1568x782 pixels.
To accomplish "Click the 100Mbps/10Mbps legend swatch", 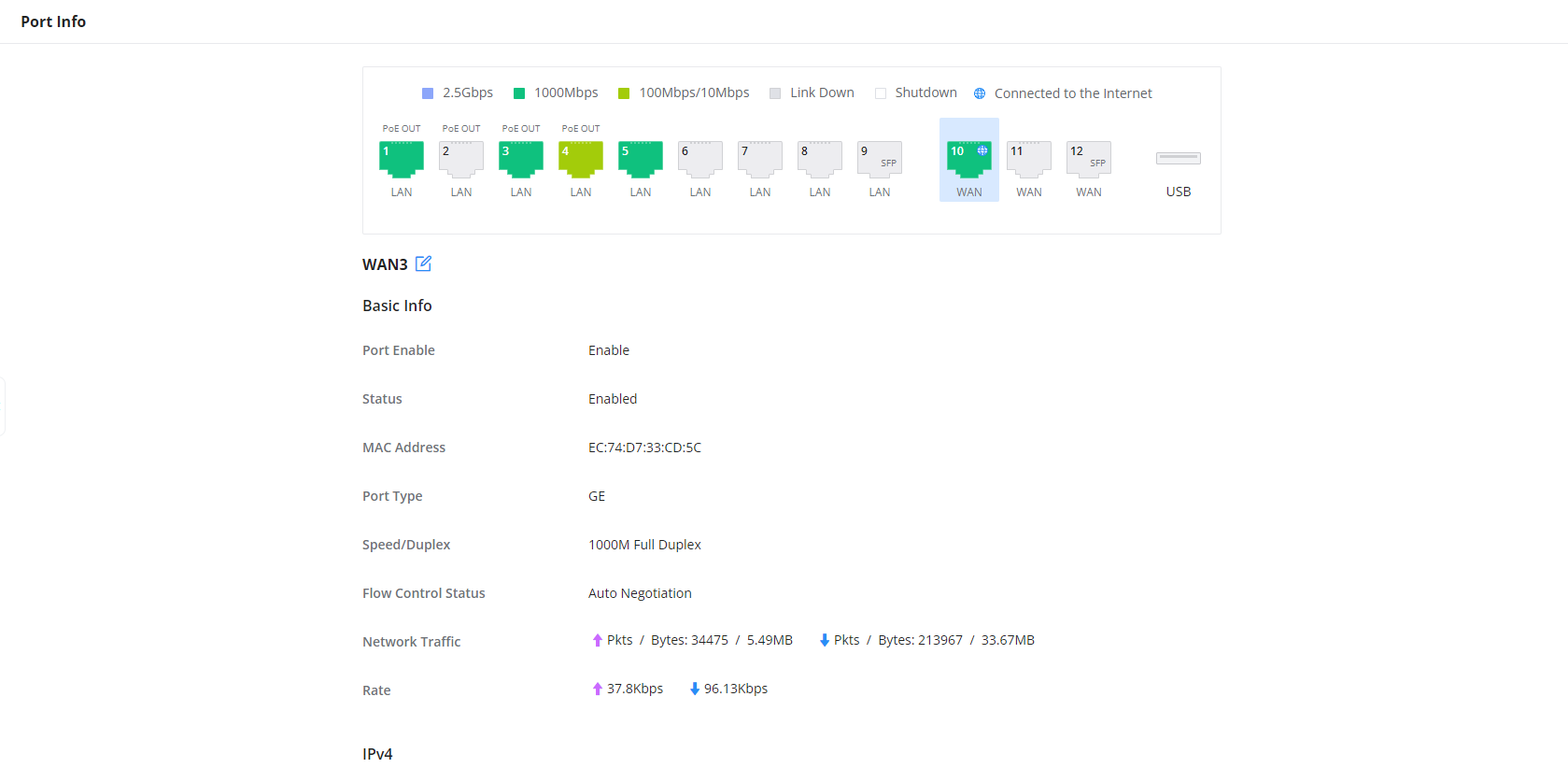I will tap(624, 93).
